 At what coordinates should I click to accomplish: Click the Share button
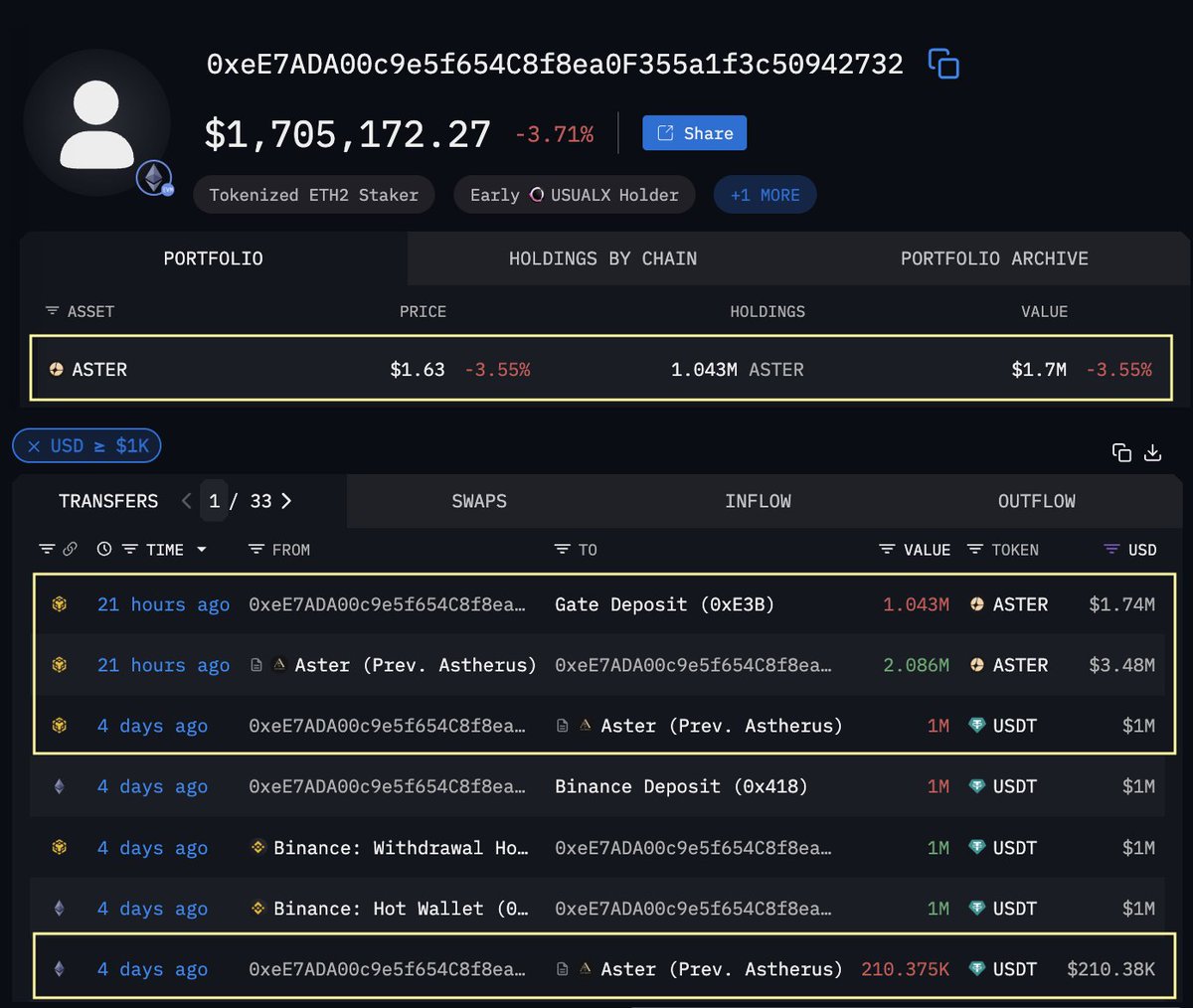(x=694, y=133)
